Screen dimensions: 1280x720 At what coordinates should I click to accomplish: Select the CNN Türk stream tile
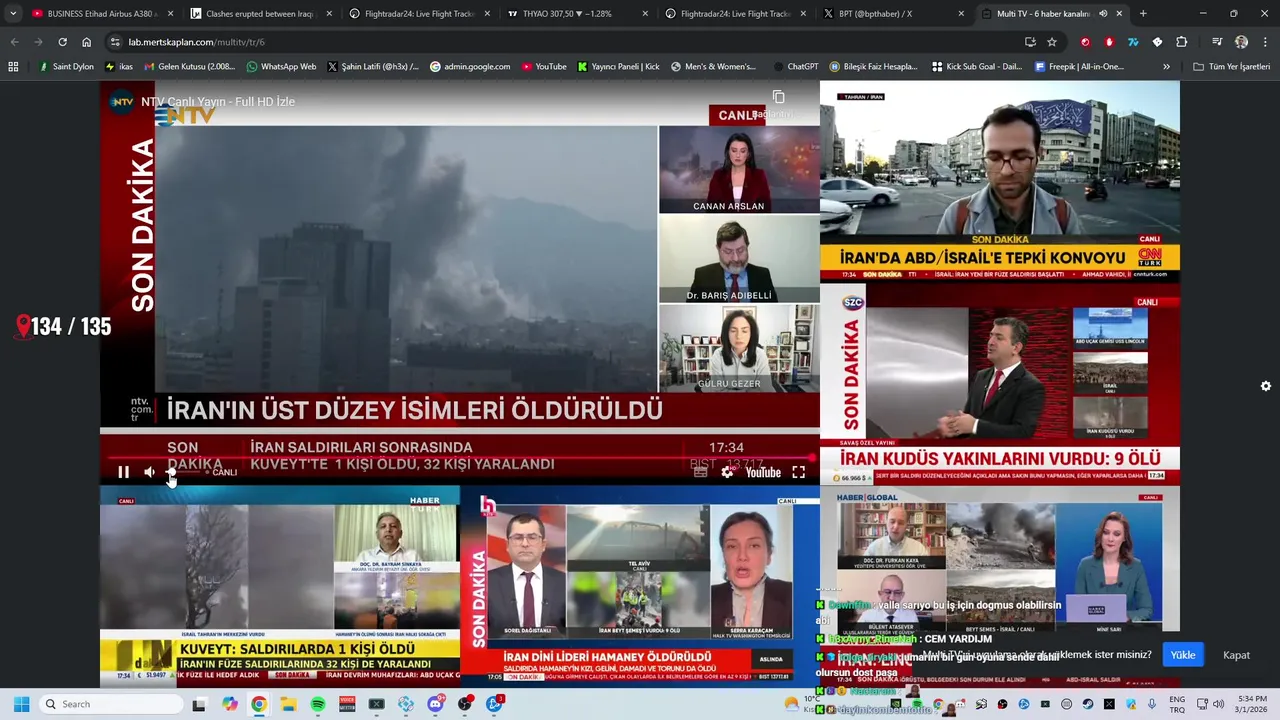(x=1000, y=182)
